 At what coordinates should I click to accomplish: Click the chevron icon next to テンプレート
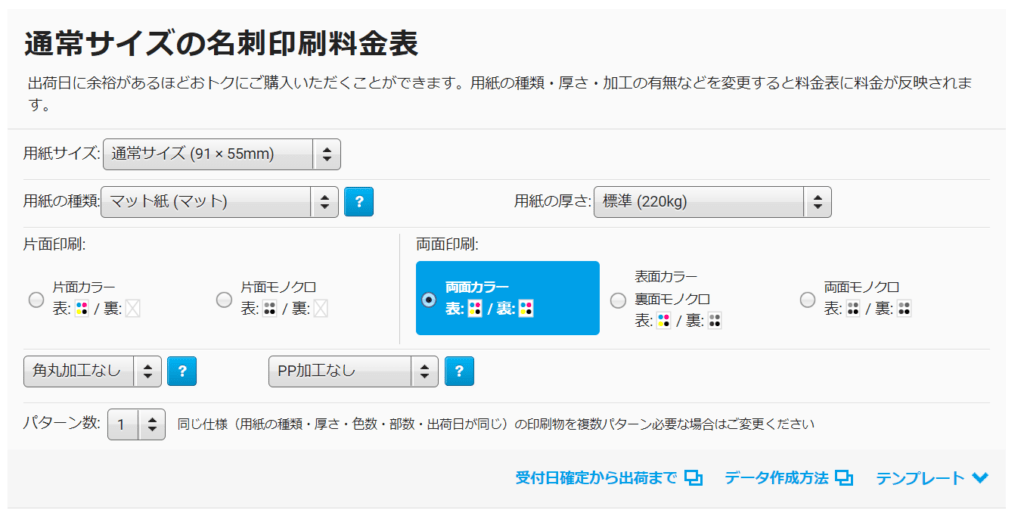pos(980,478)
